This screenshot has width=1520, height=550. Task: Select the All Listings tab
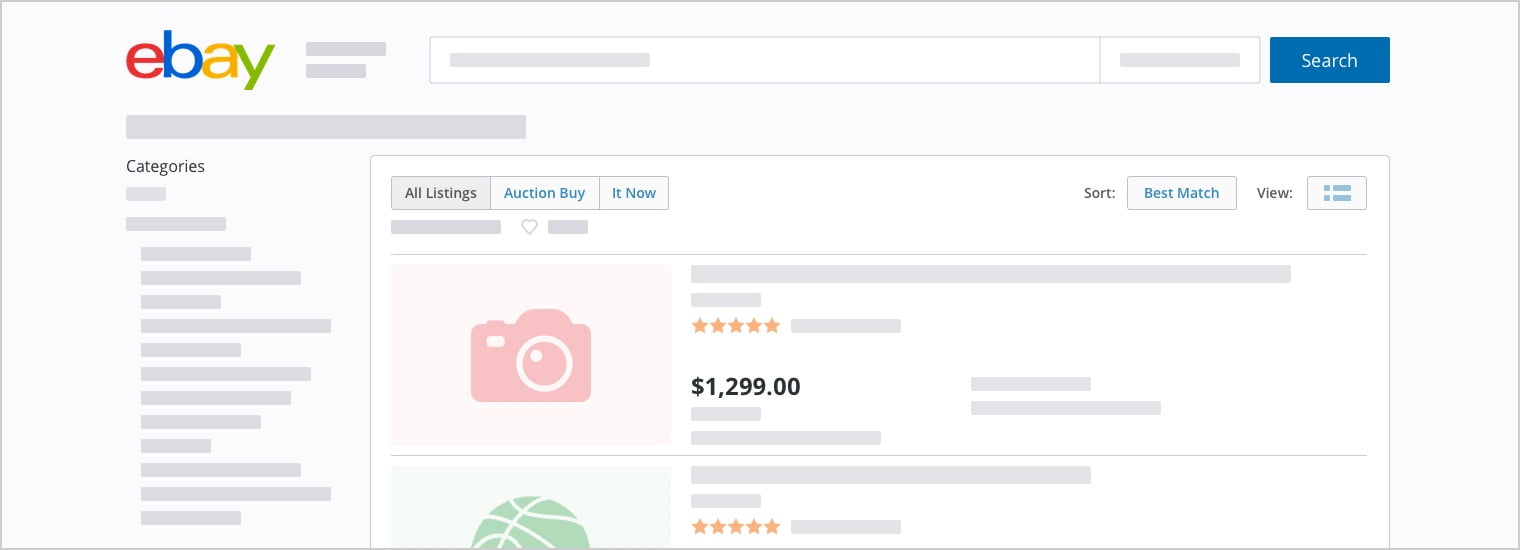click(441, 193)
